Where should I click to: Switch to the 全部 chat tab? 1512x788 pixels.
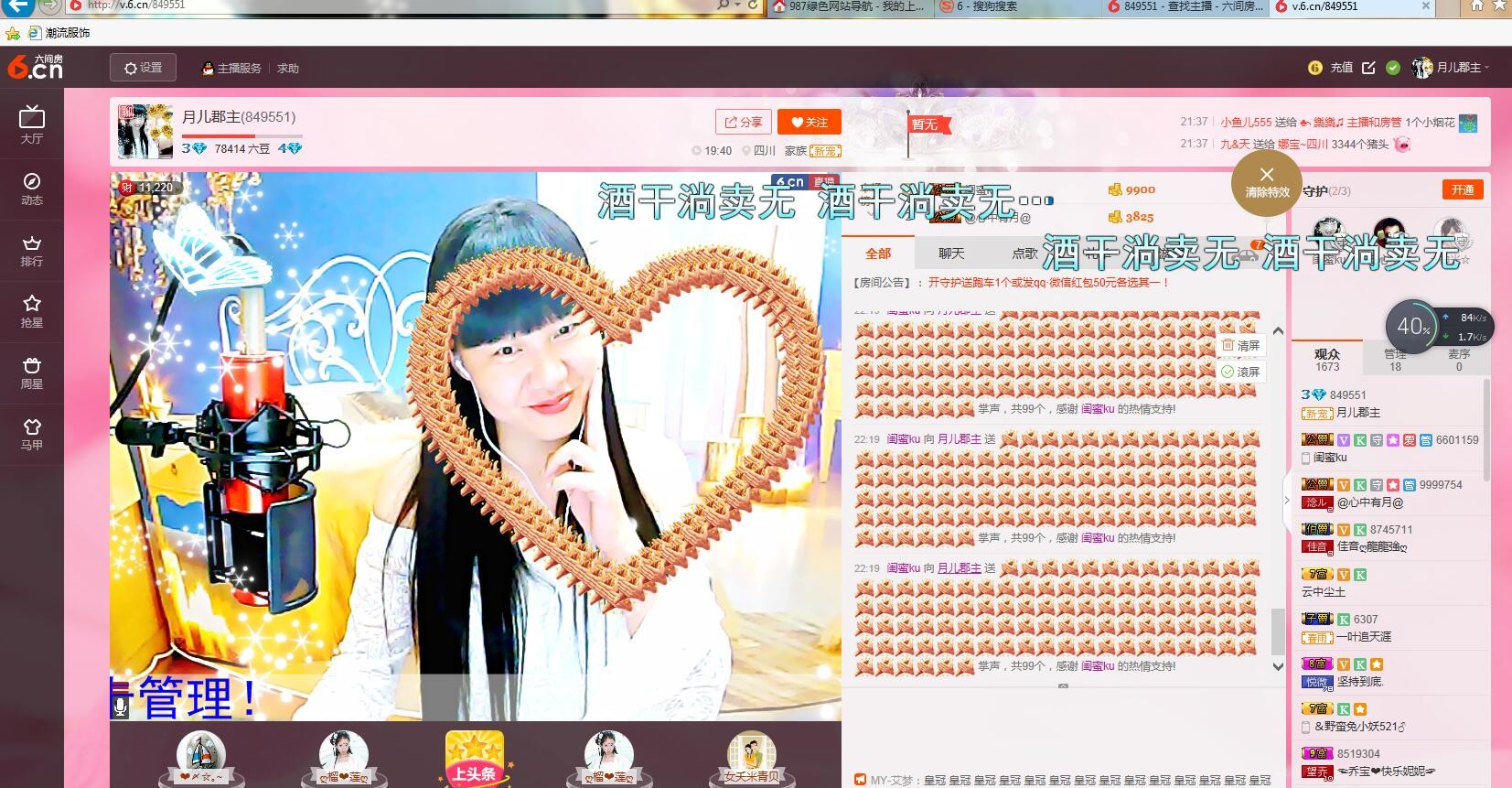click(x=878, y=254)
